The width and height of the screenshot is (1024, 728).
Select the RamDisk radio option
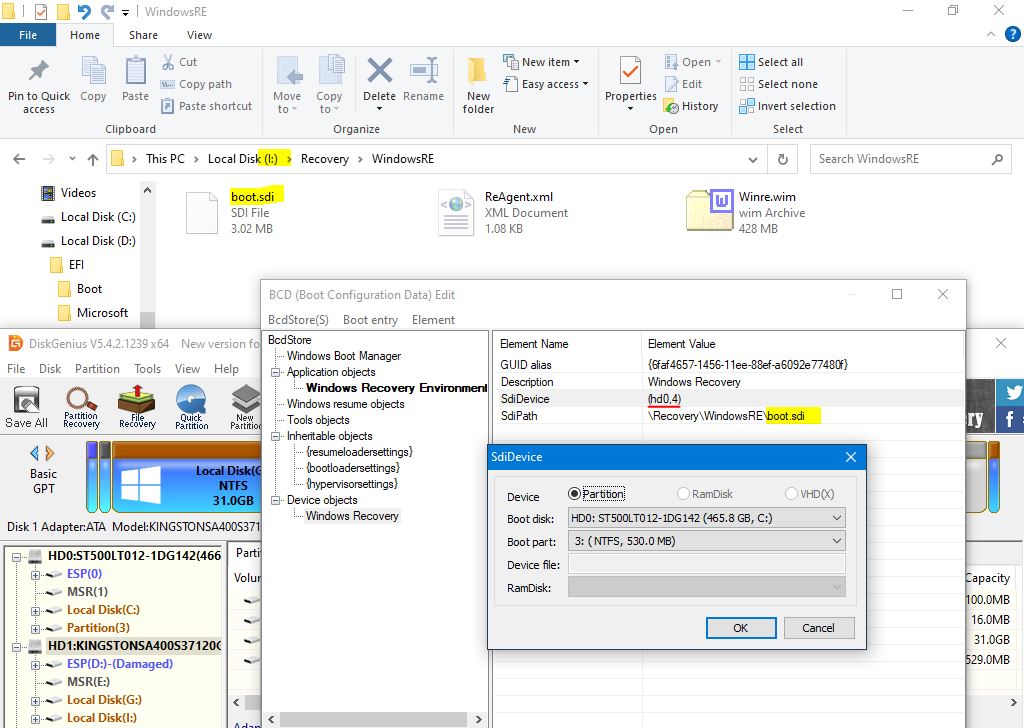click(x=684, y=494)
